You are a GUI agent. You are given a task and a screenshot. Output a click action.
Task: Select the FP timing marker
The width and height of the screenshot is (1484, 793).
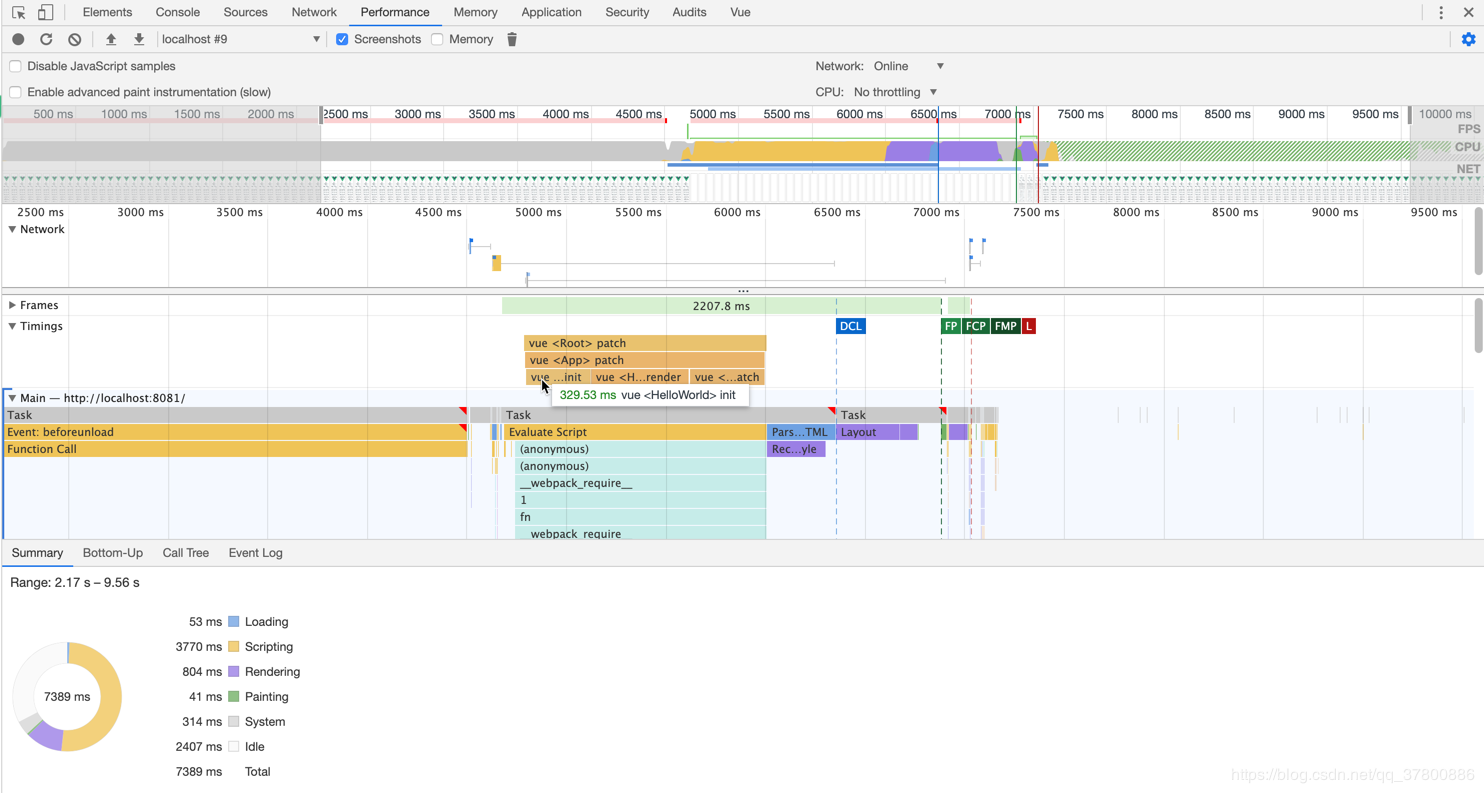[951, 326]
